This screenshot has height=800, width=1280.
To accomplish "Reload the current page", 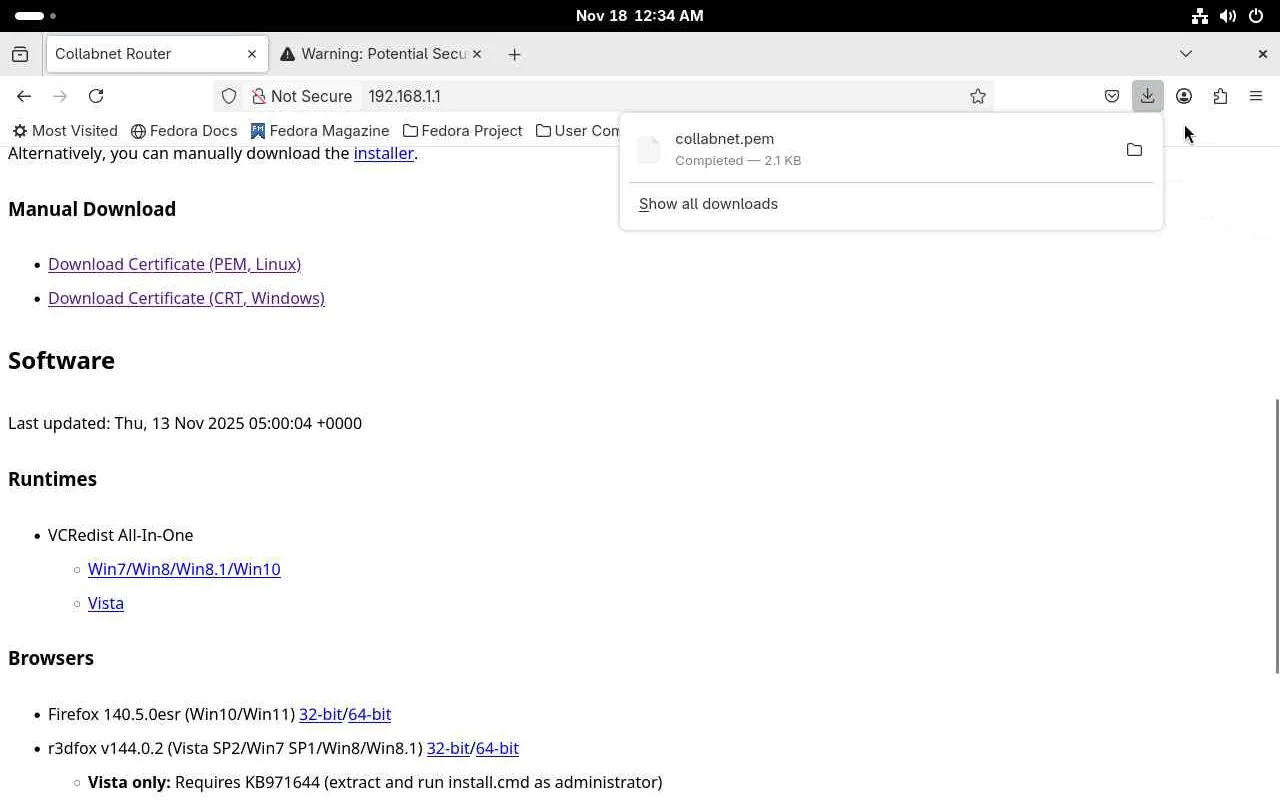I will point(96,96).
